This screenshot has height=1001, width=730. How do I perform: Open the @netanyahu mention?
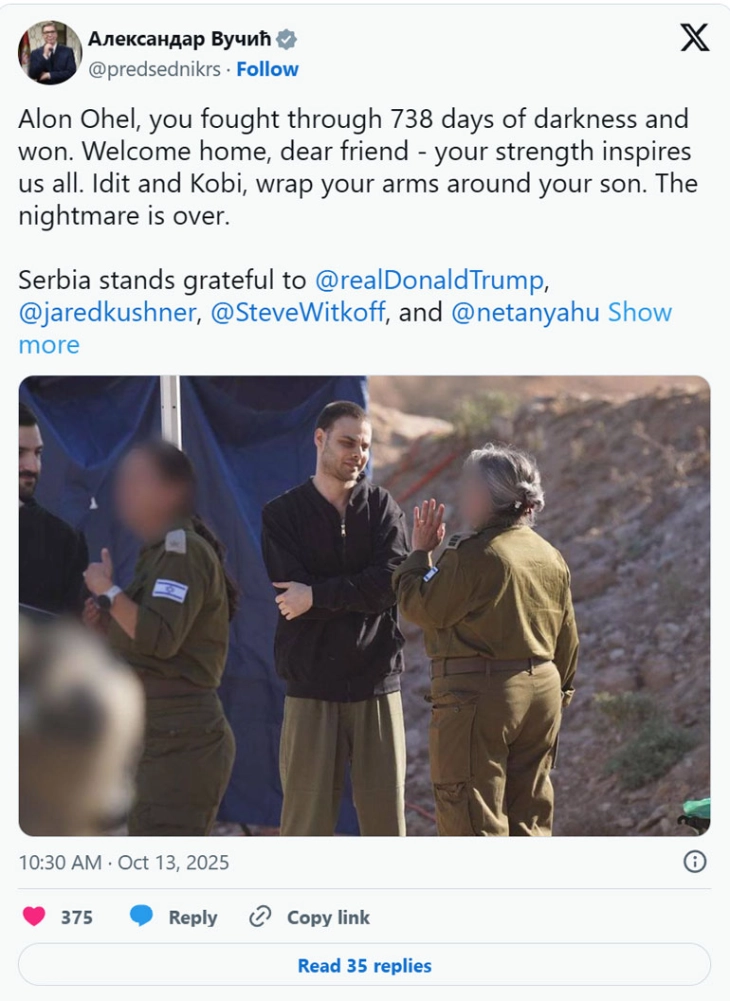pos(525,312)
